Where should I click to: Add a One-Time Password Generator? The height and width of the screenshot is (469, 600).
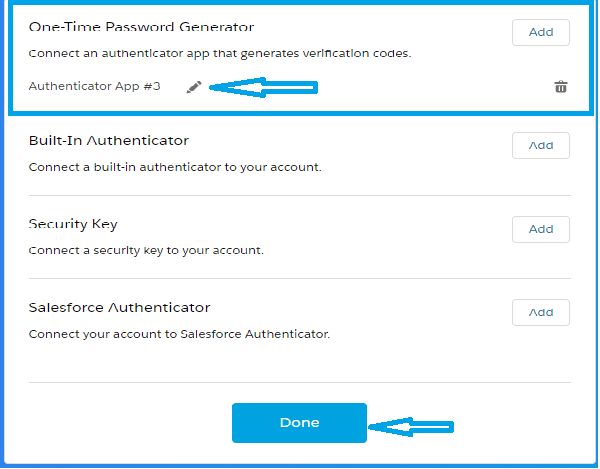pyautogui.click(x=541, y=32)
